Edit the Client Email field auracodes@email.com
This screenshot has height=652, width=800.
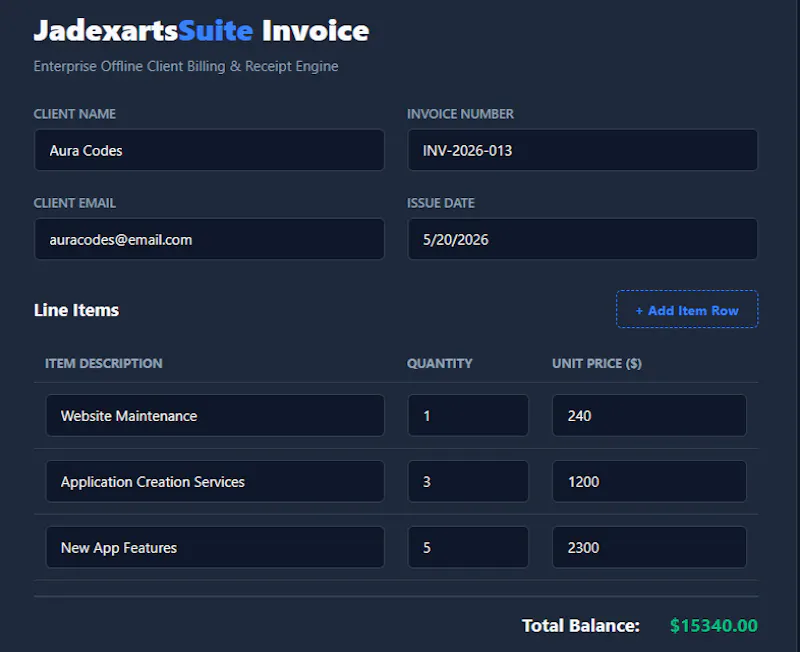pos(209,239)
